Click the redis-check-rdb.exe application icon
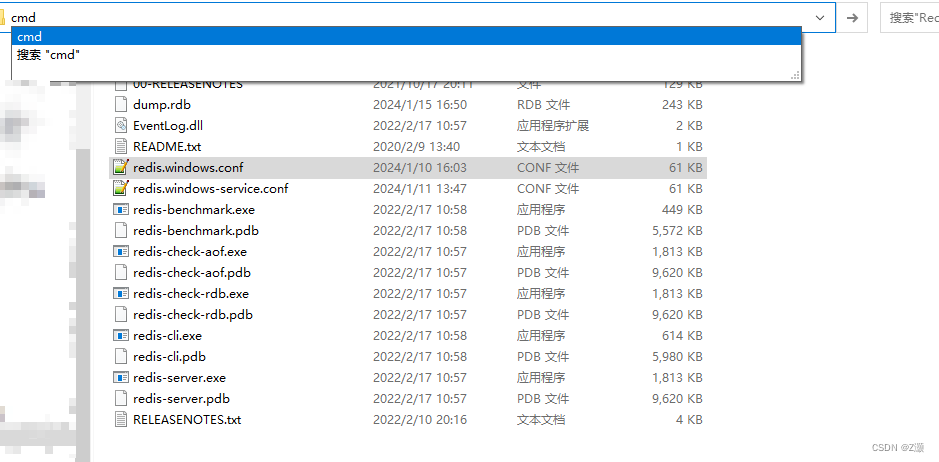Viewport: 939px width, 462px height. (x=122, y=294)
